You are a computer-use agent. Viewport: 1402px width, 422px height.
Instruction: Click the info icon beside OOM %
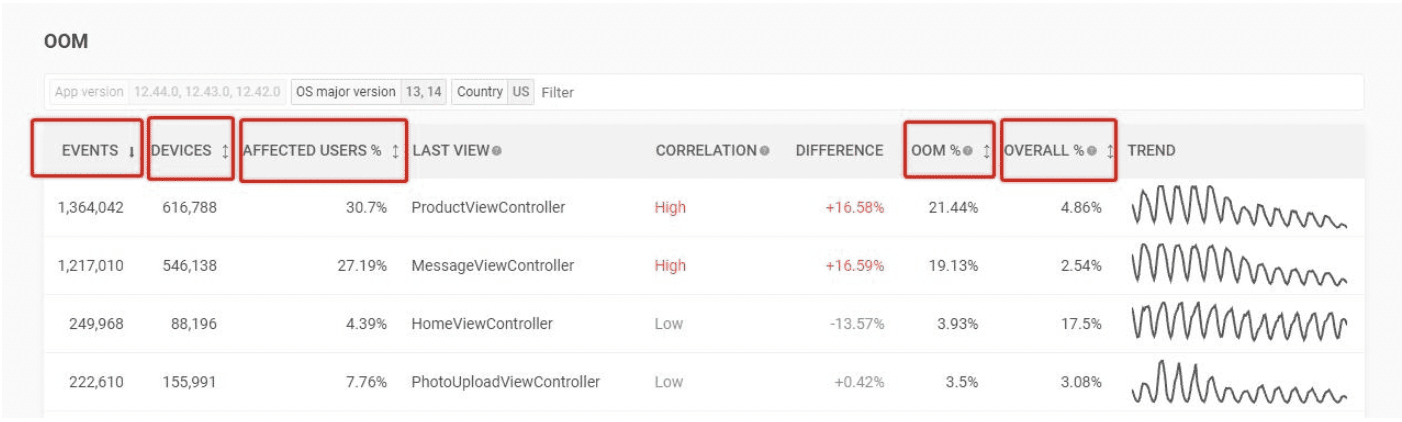coord(968,151)
